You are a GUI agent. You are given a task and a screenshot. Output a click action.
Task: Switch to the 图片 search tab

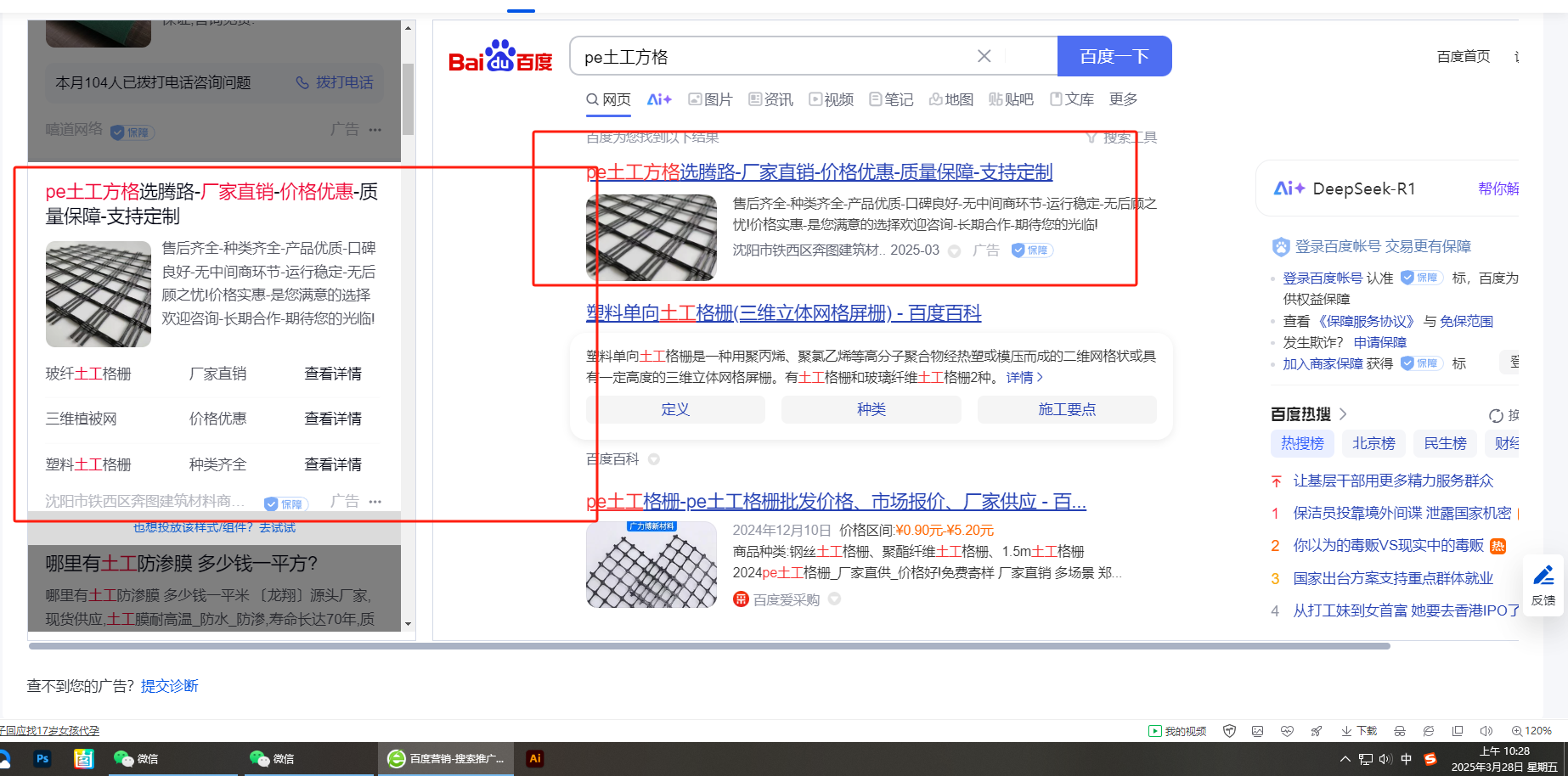tap(710, 99)
